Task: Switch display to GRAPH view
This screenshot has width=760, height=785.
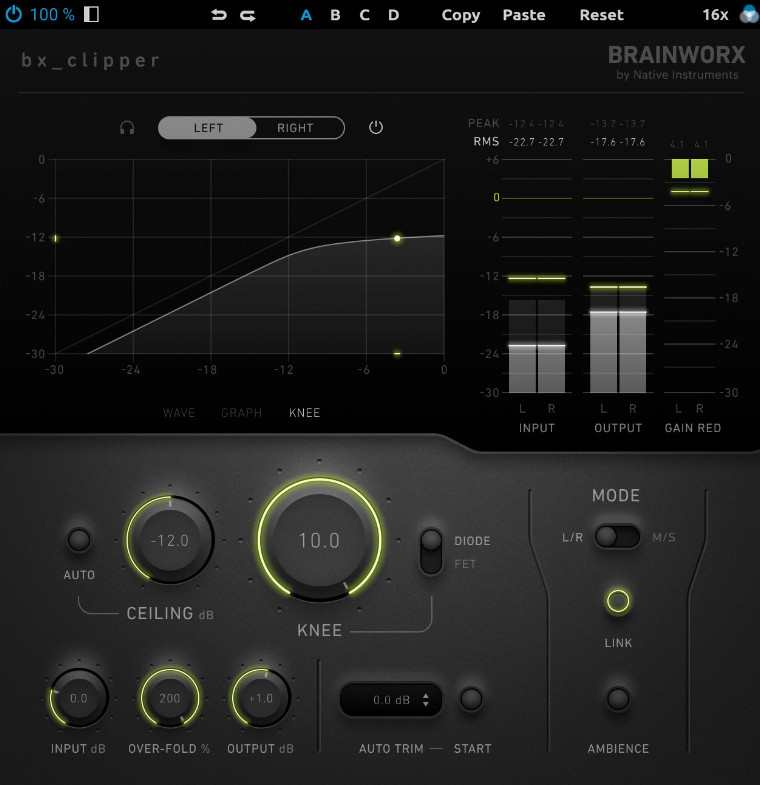Action: (x=241, y=413)
